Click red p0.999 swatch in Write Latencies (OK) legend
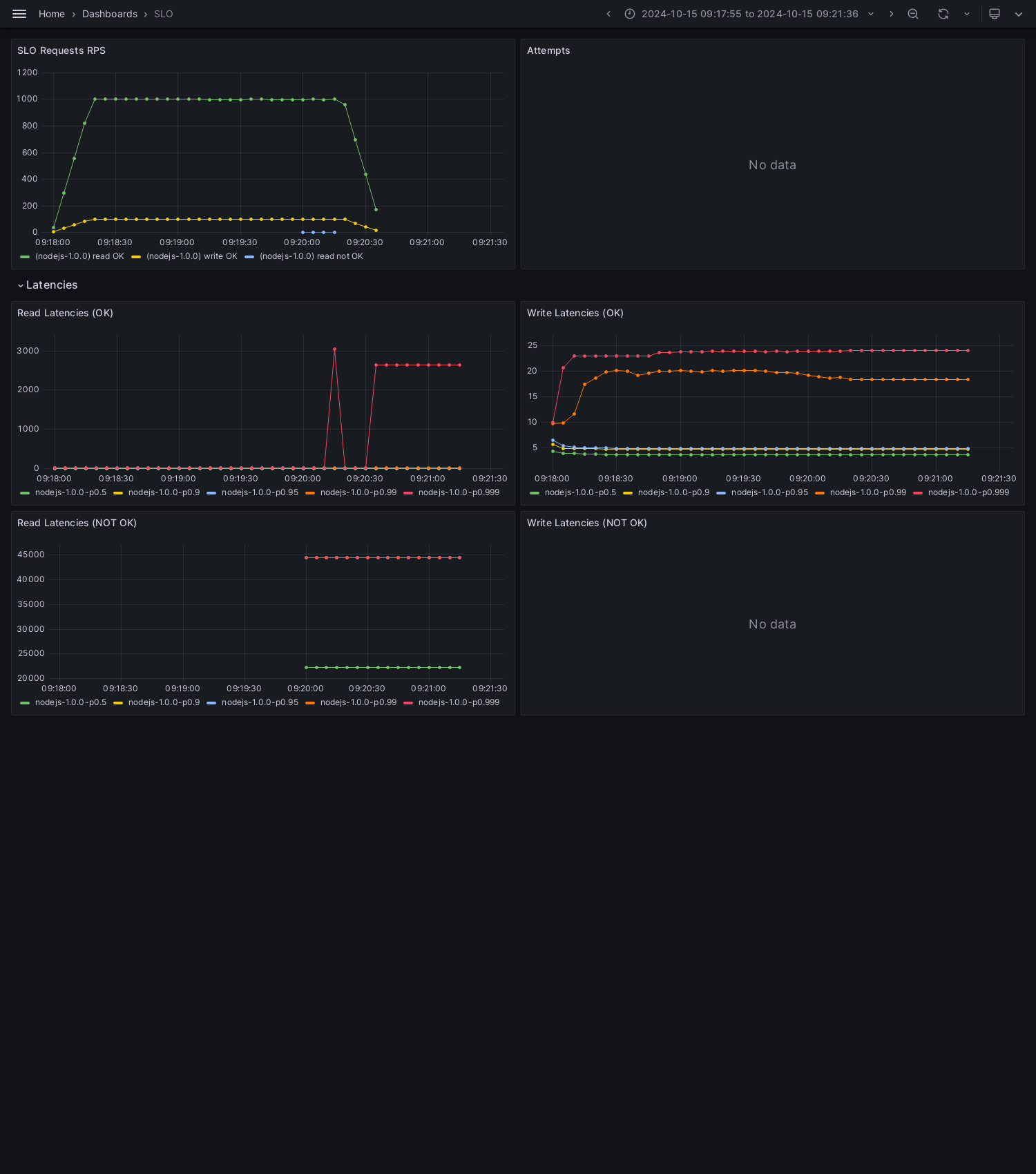This screenshot has height=1174, width=1036. [918, 493]
